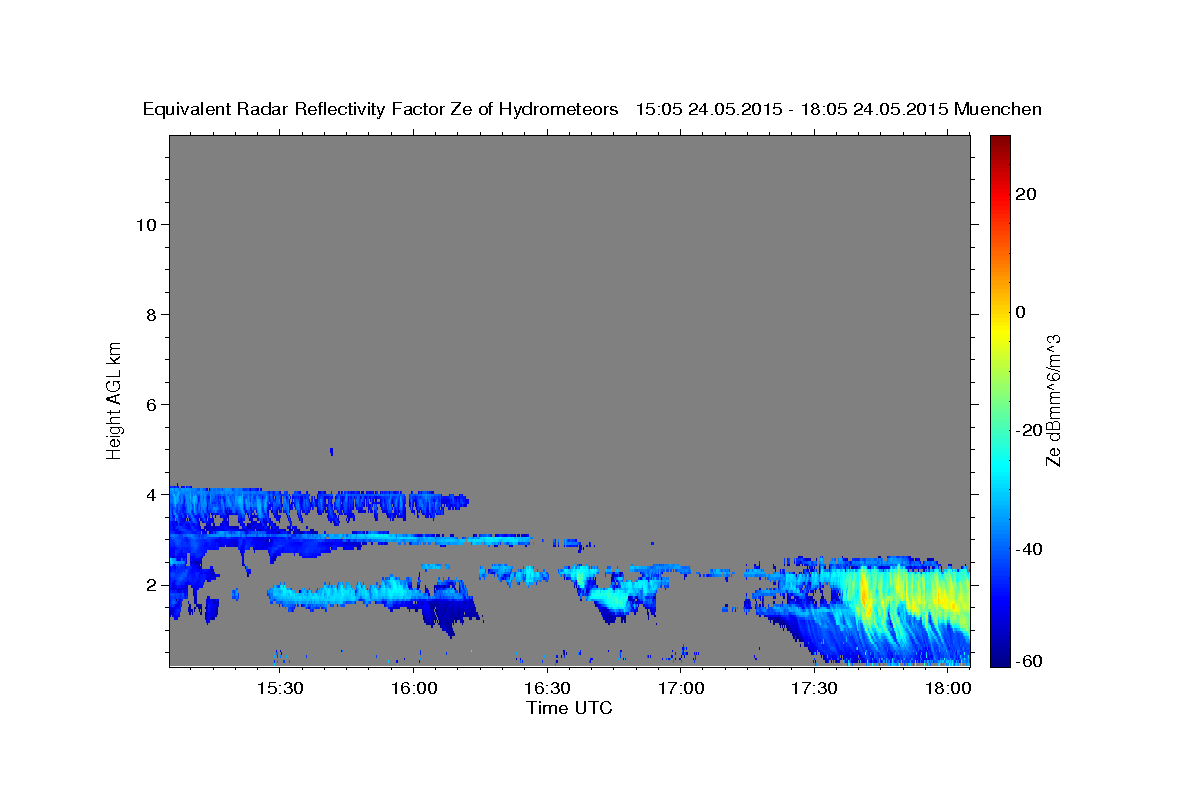Click the height tick label '8'
This screenshot has height=800, width=1200.
tap(152, 314)
